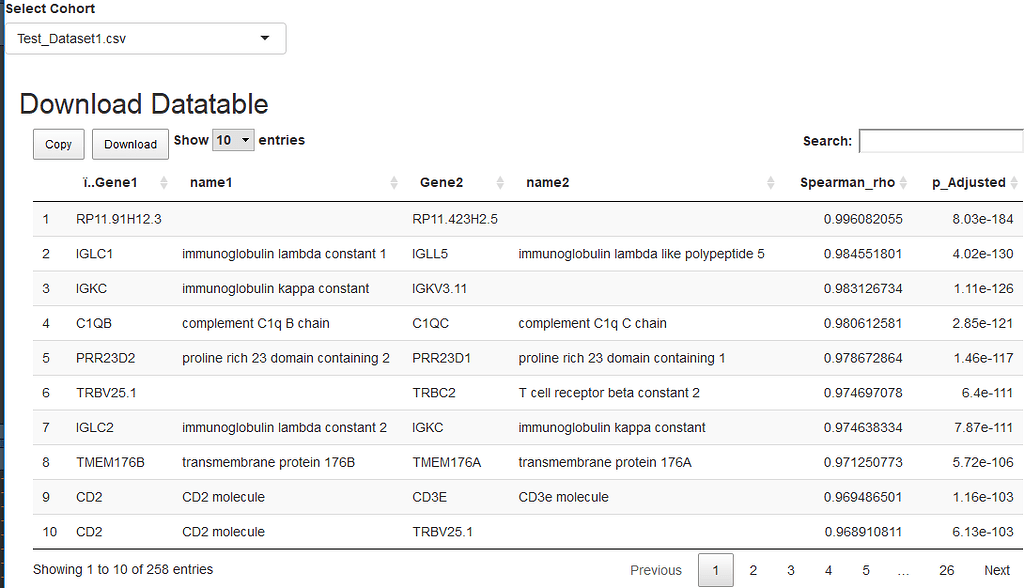This screenshot has height=588, width=1024.
Task: Click the Copy button
Action: [x=58, y=144]
